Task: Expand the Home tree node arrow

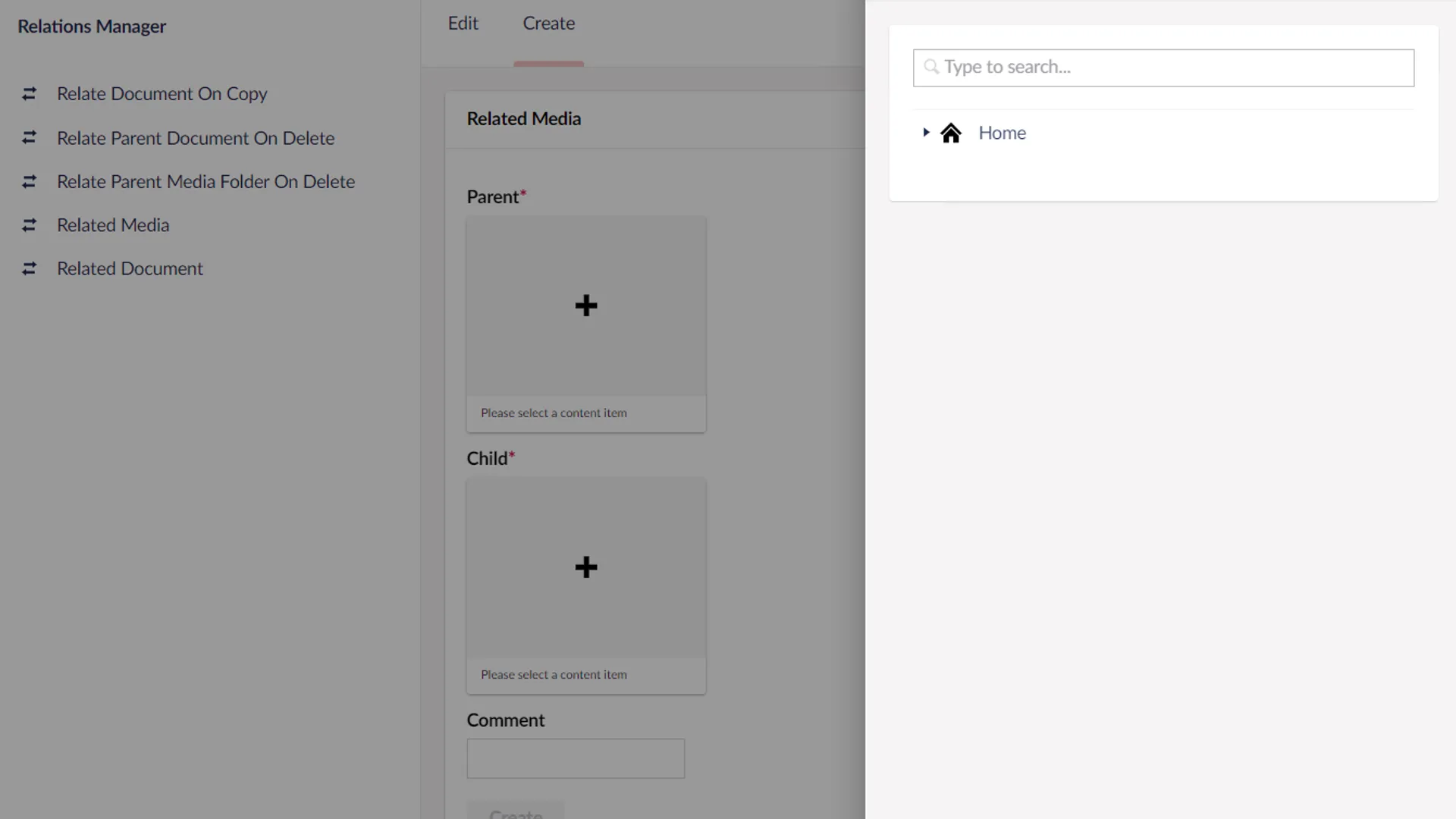Action: point(926,133)
